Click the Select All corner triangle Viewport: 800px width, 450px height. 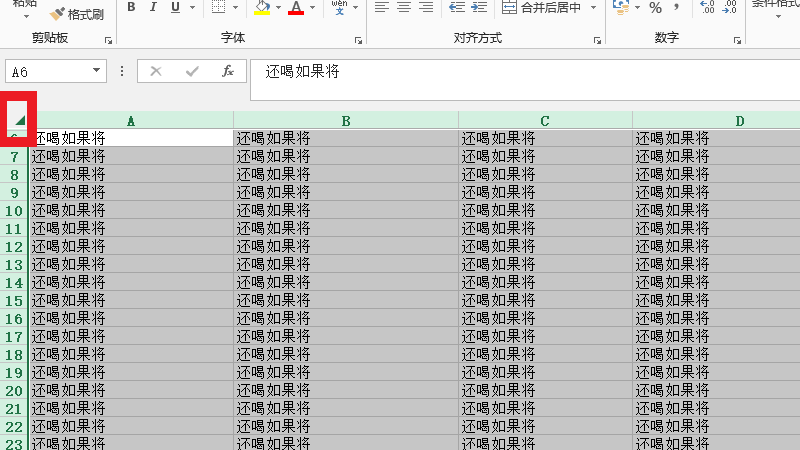coord(19,120)
